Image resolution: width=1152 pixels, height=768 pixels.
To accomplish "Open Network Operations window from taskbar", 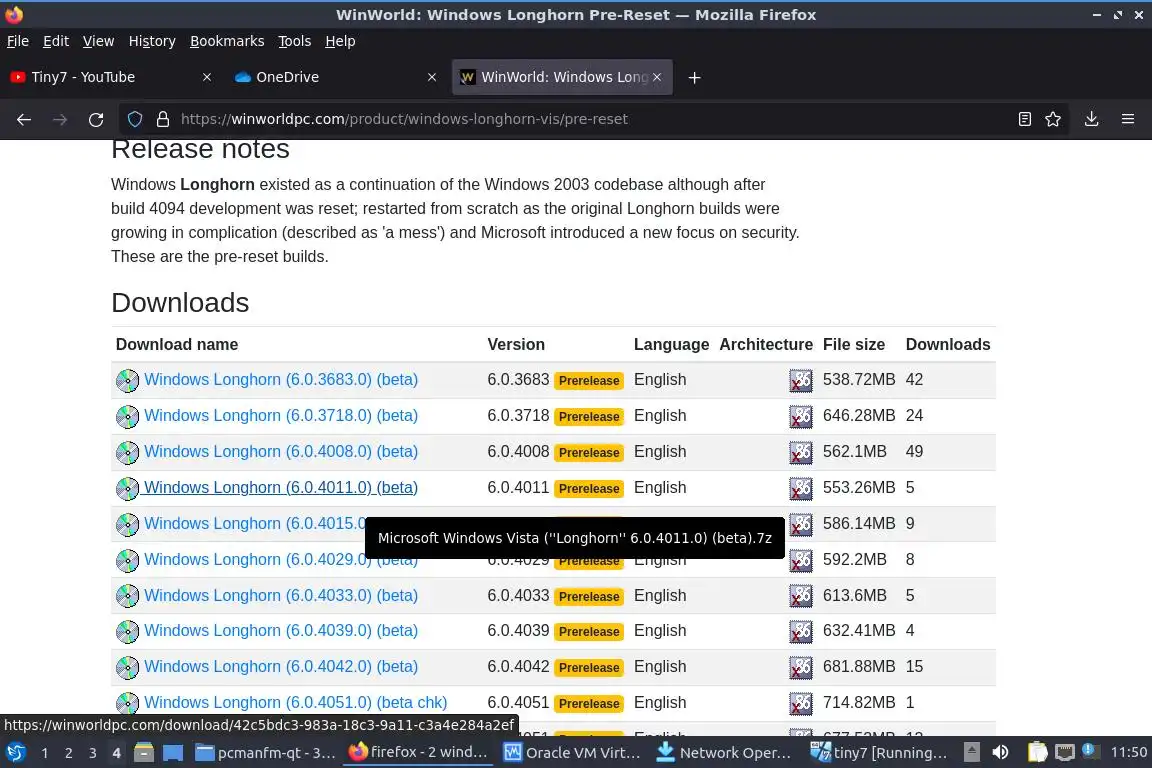I will pos(724,753).
